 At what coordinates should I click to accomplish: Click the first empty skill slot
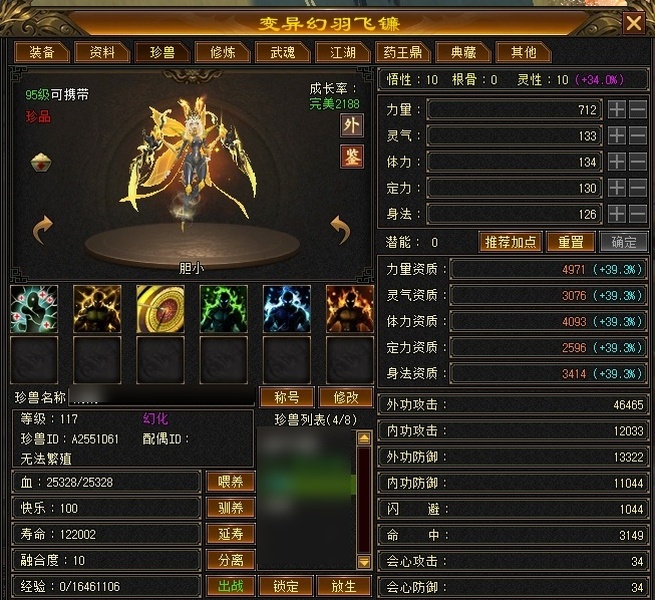pyautogui.click(x=34, y=360)
